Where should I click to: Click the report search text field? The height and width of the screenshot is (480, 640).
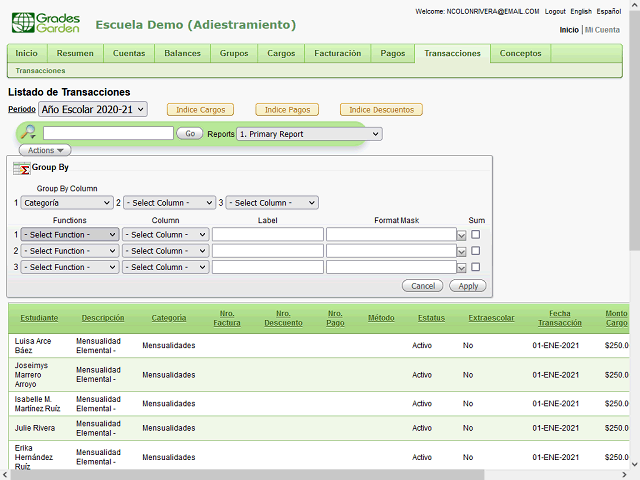tap(108, 133)
